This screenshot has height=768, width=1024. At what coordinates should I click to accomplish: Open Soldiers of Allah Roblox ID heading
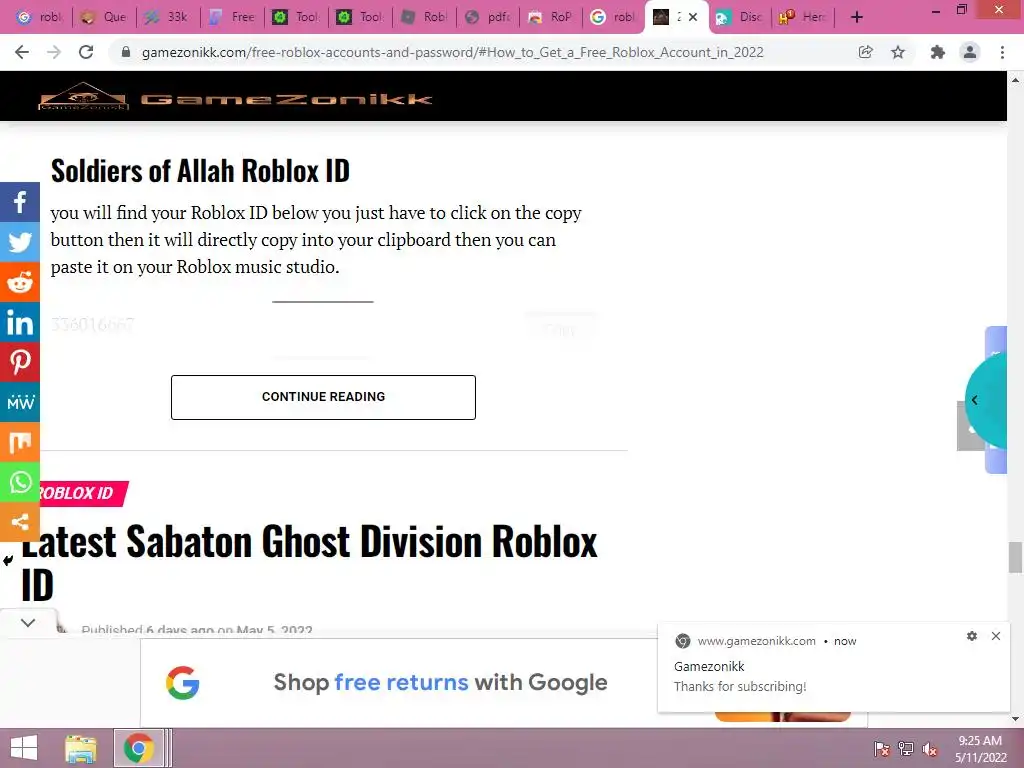pos(200,170)
